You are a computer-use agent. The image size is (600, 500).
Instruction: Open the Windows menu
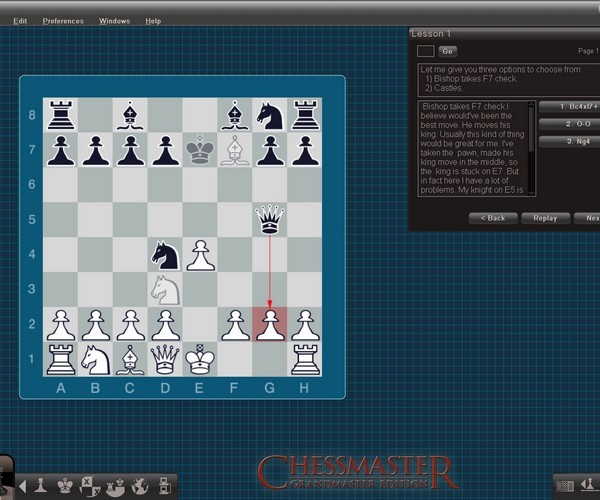pyautogui.click(x=114, y=20)
